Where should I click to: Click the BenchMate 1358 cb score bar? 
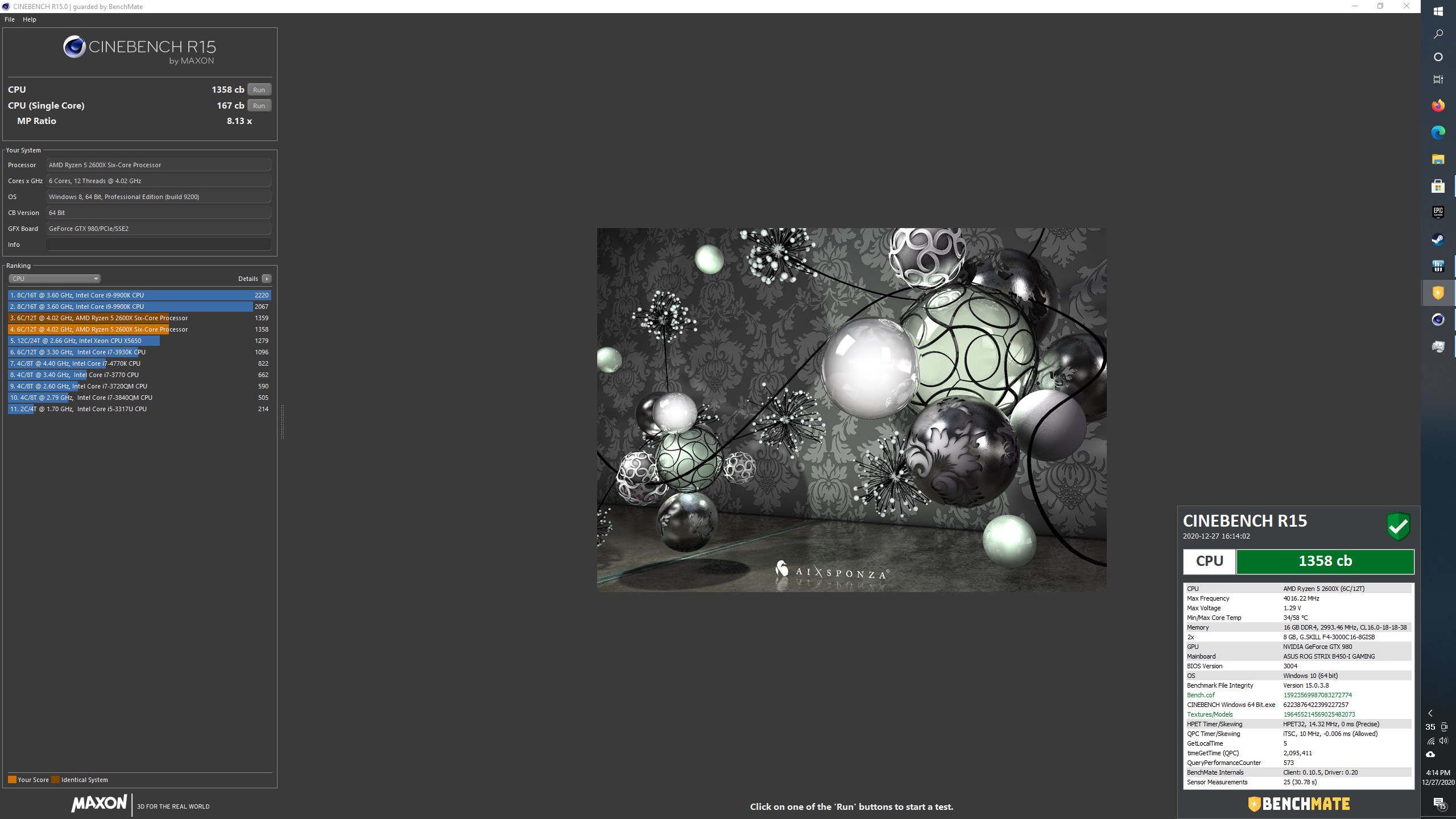pos(1325,561)
